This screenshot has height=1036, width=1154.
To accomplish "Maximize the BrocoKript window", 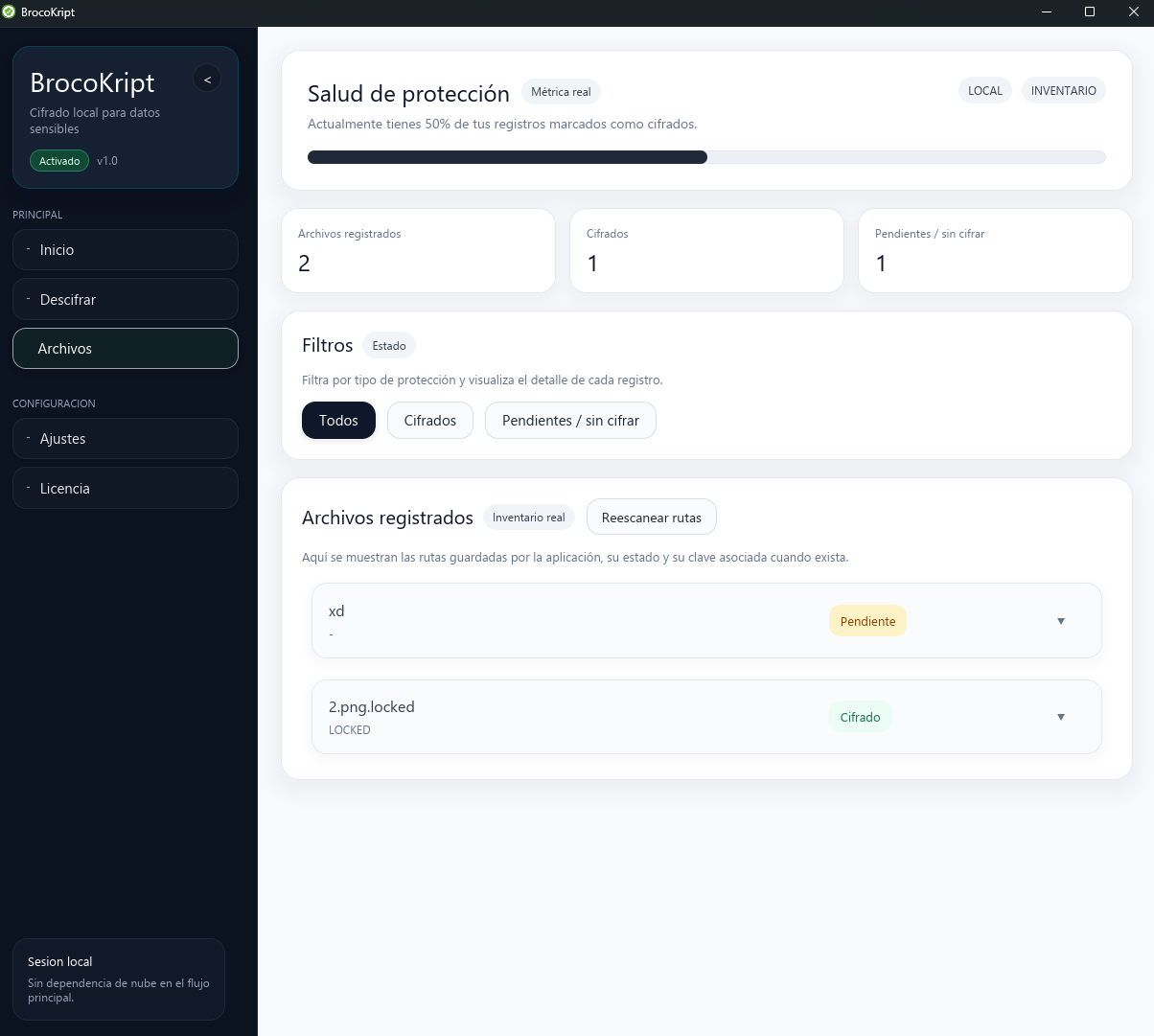I will pyautogui.click(x=1090, y=12).
